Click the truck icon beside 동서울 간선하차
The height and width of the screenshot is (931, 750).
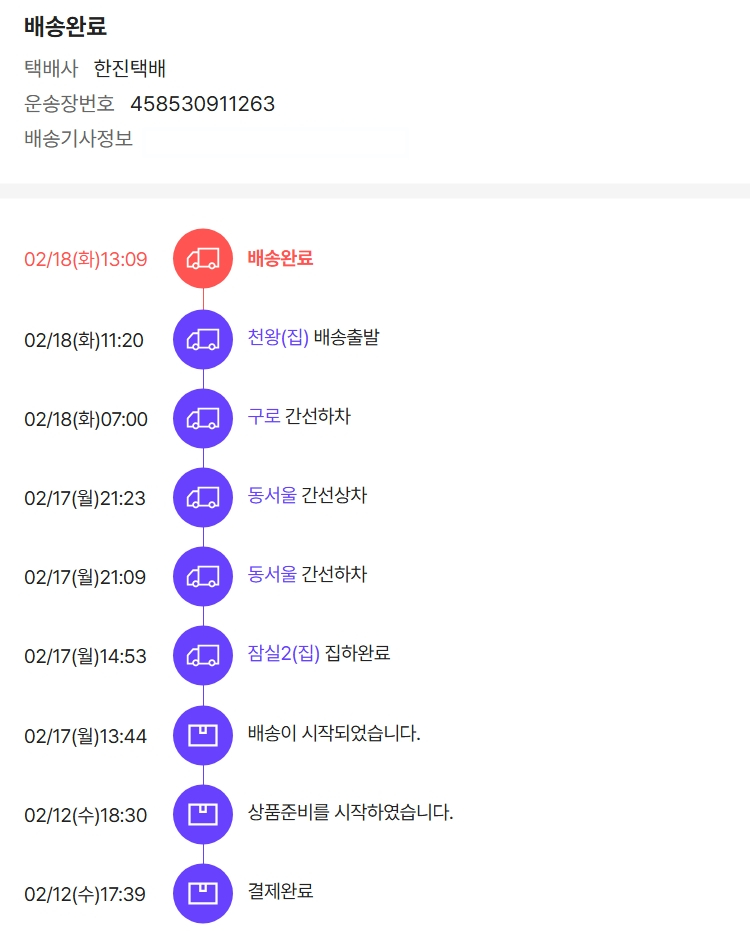pos(203,576)
